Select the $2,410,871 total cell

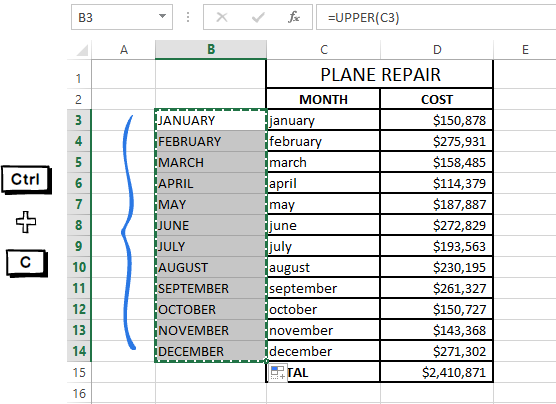[x=437, y=372]
